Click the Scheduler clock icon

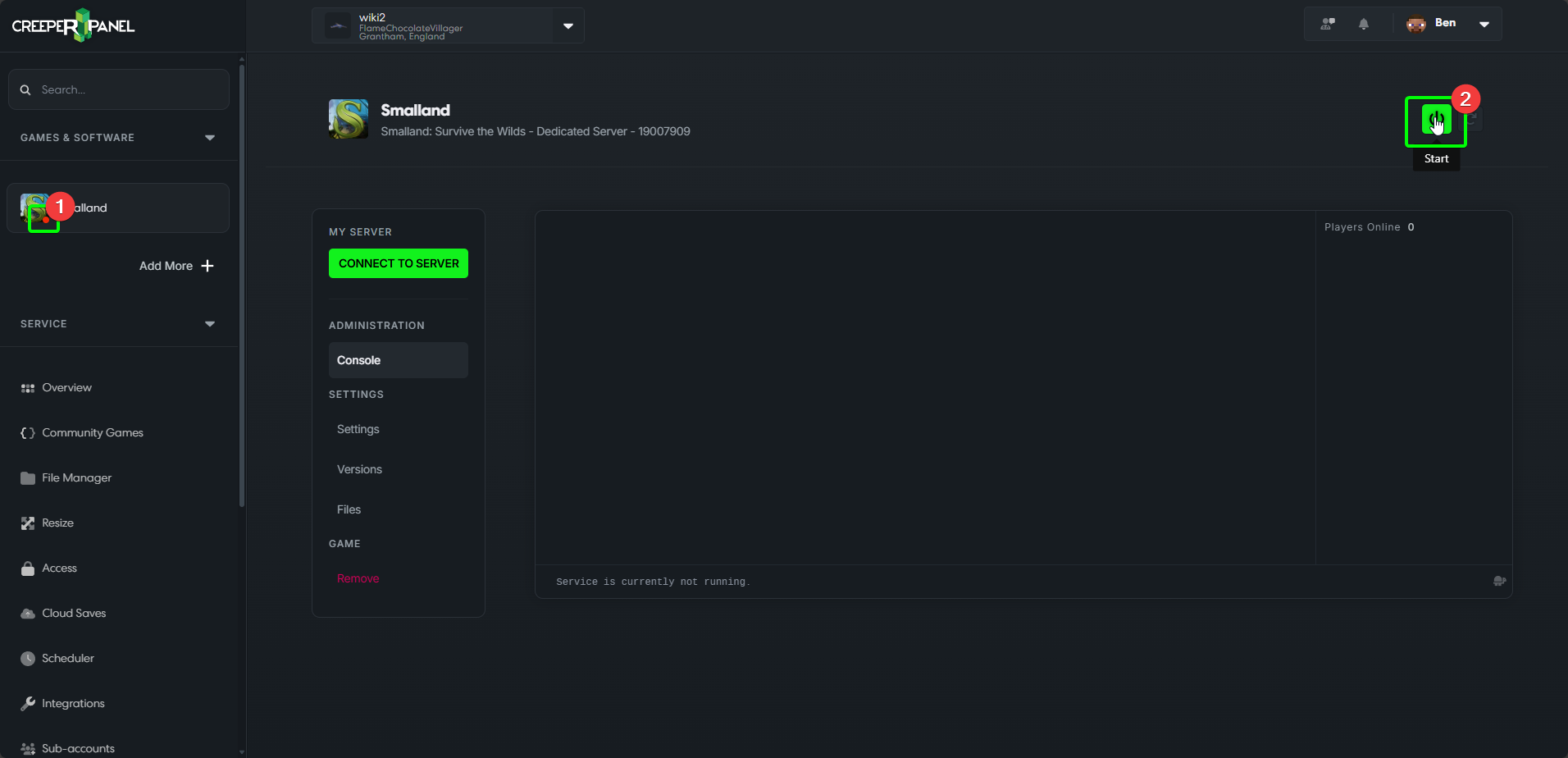pyautogui.click(x=28, y=659)
